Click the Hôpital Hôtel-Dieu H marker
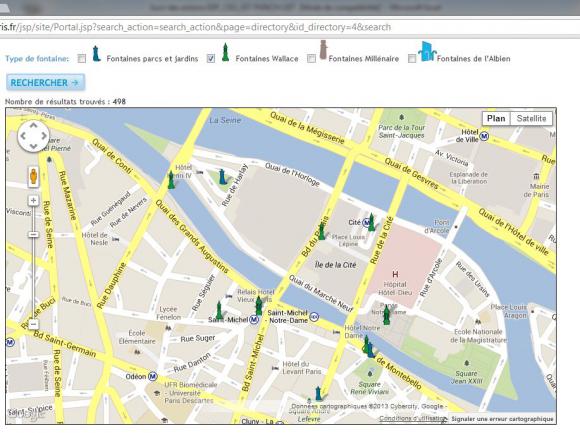The height and width of the screenshot is (433, 580). pos(395,274)
